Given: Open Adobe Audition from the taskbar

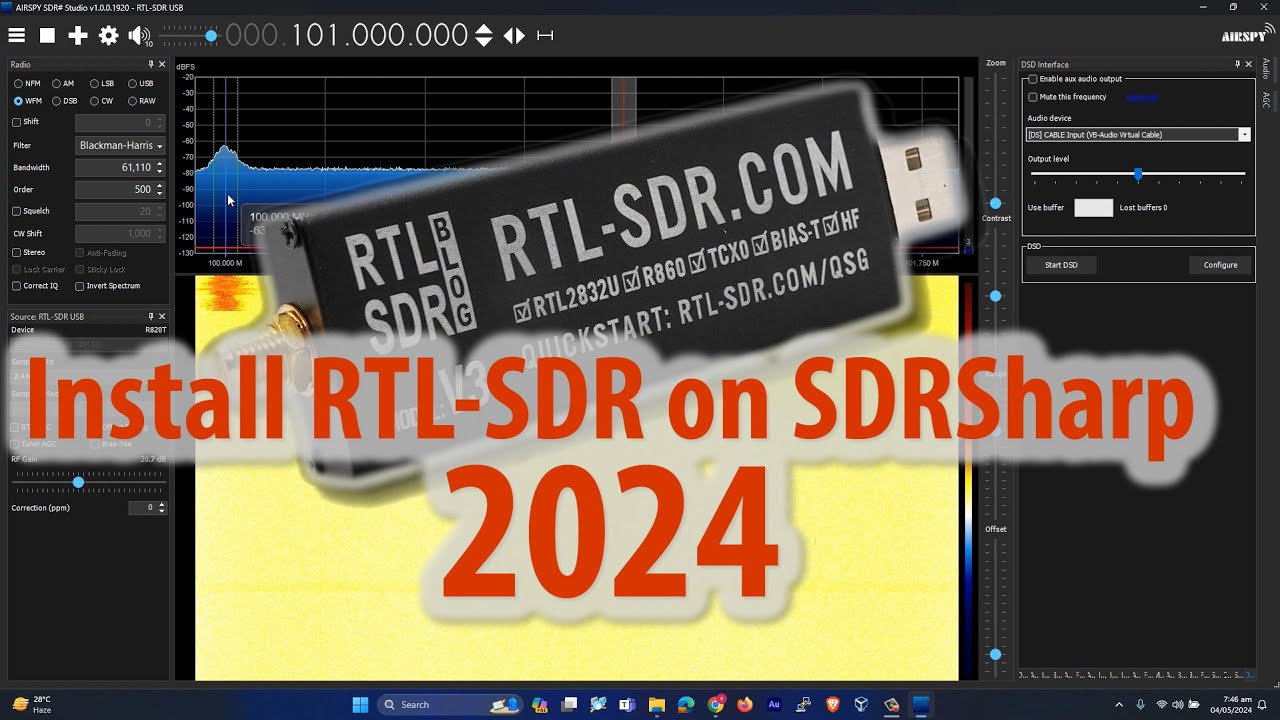Looking at the screenshot, I should click(x=774, y=705).
